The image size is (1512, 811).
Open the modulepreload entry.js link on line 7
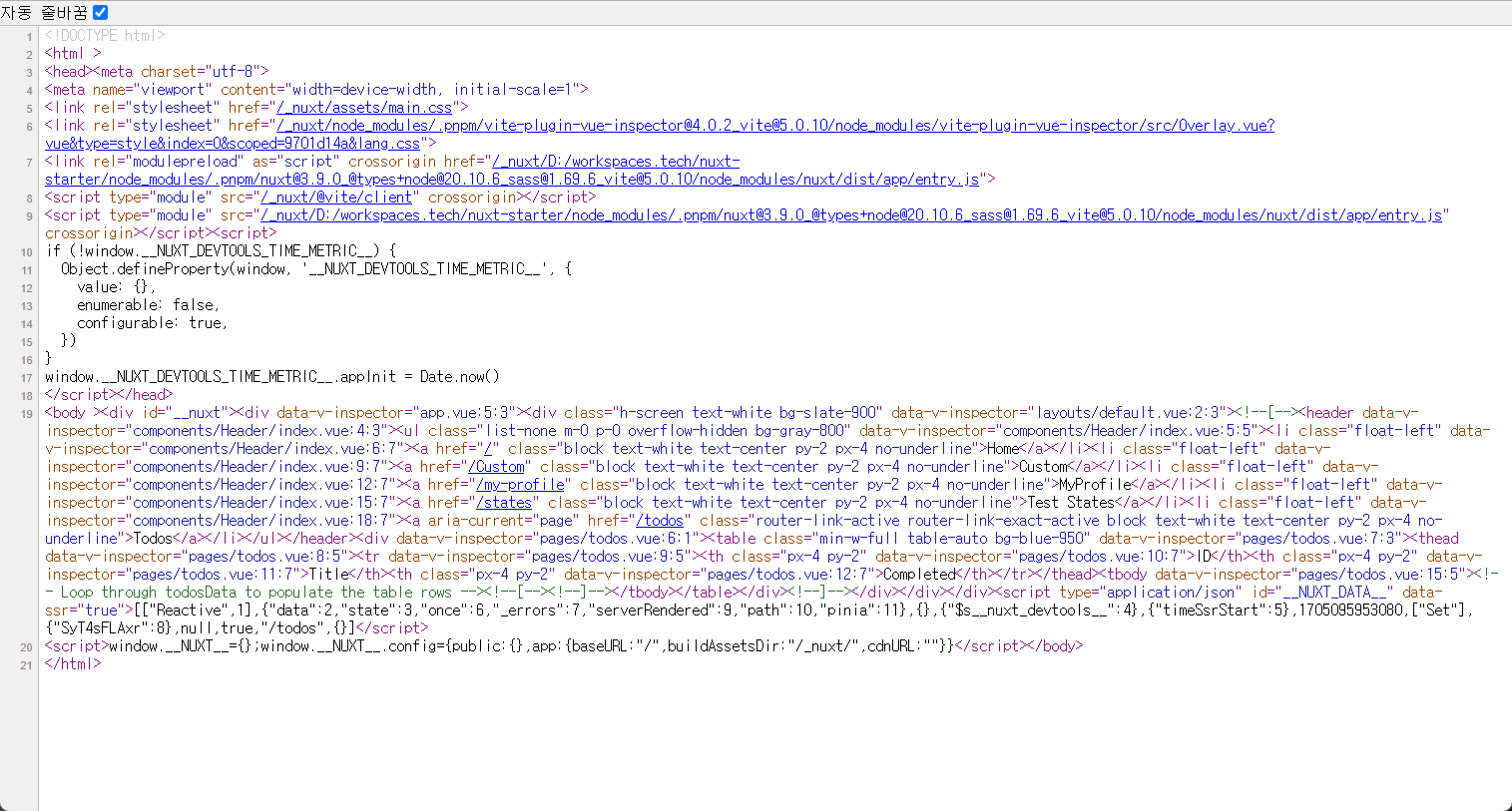pyautogui.click(x=512, y=170)
